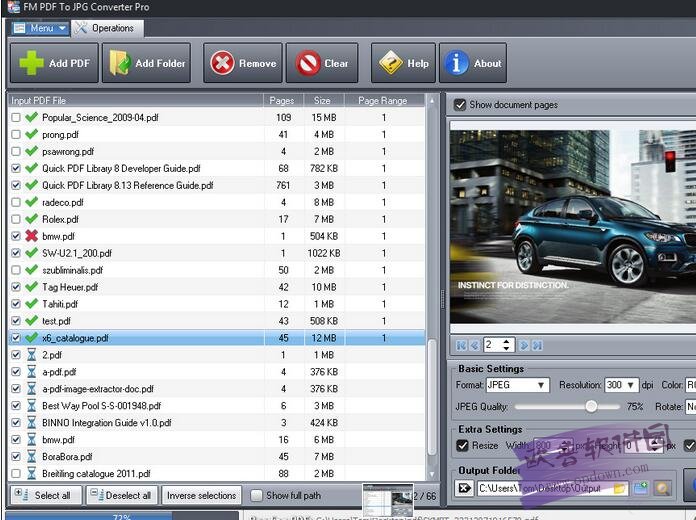Click the conversion progress bar showing 72%
The width and height of the screenshot is (696, 520).
(x=122, y=516)
